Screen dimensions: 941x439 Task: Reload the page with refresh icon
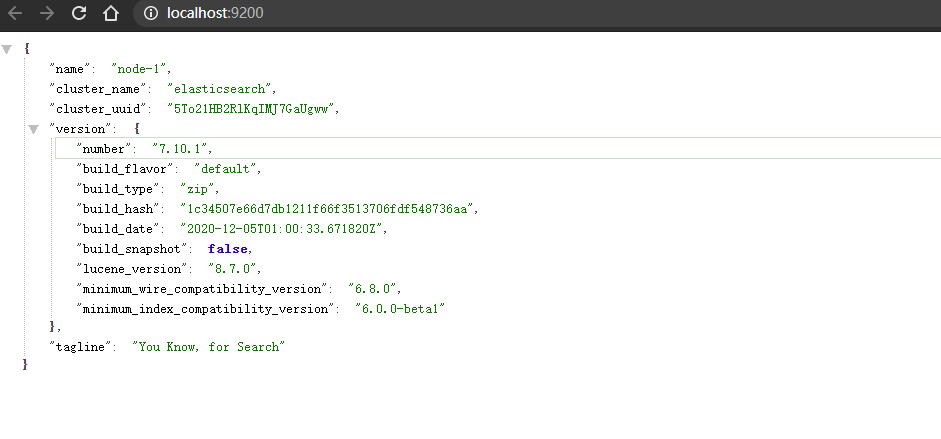[79, 13]
